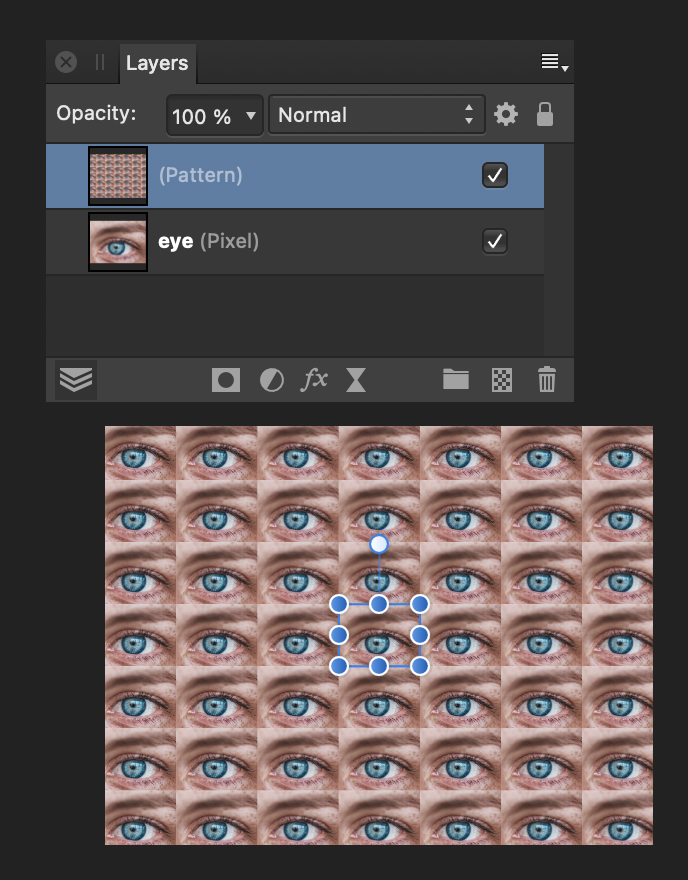
Task: Add a new pixel layer
Action: [500, 380]
